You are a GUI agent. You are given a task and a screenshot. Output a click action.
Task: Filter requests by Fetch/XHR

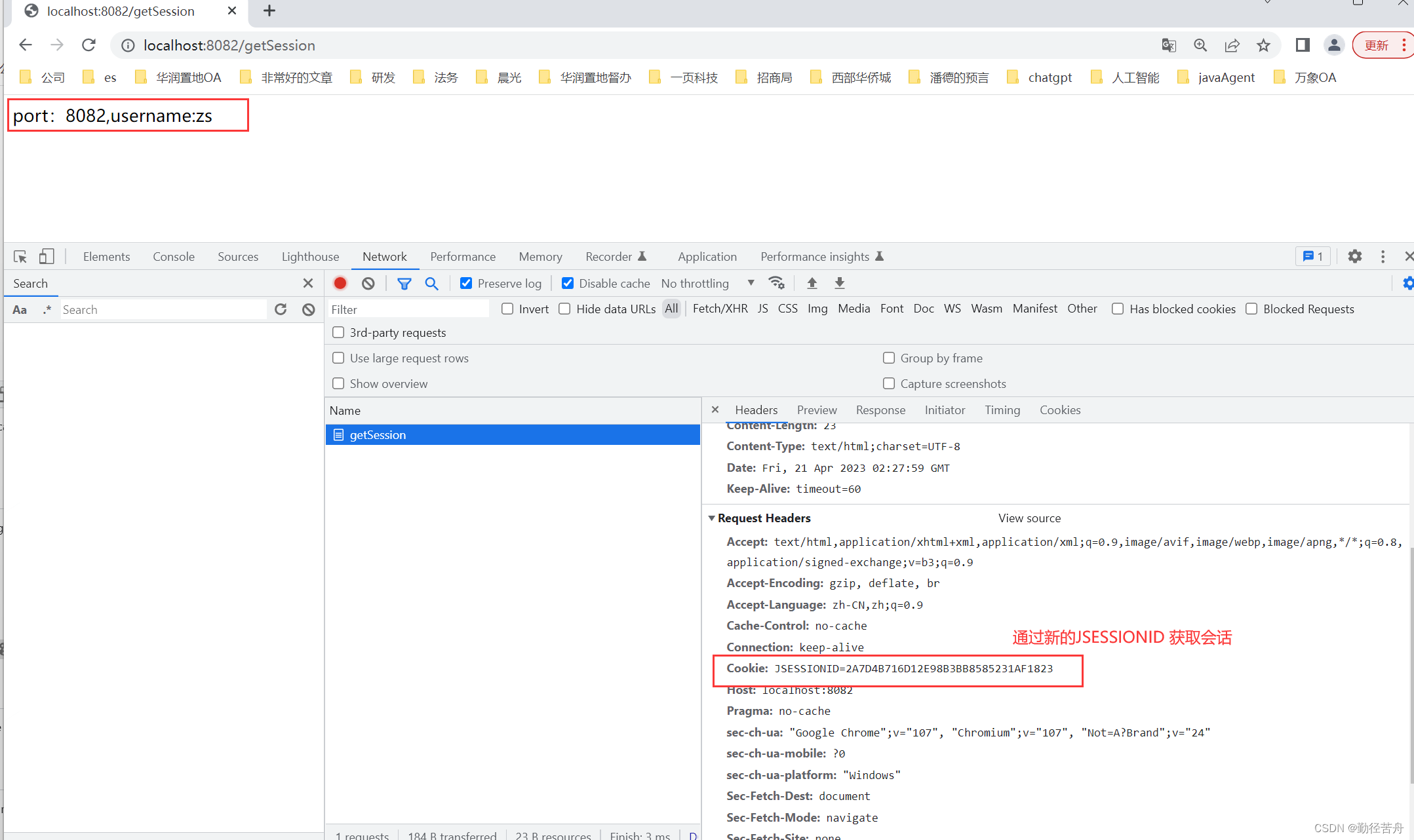pyautogui.click(x=720, y=309)
